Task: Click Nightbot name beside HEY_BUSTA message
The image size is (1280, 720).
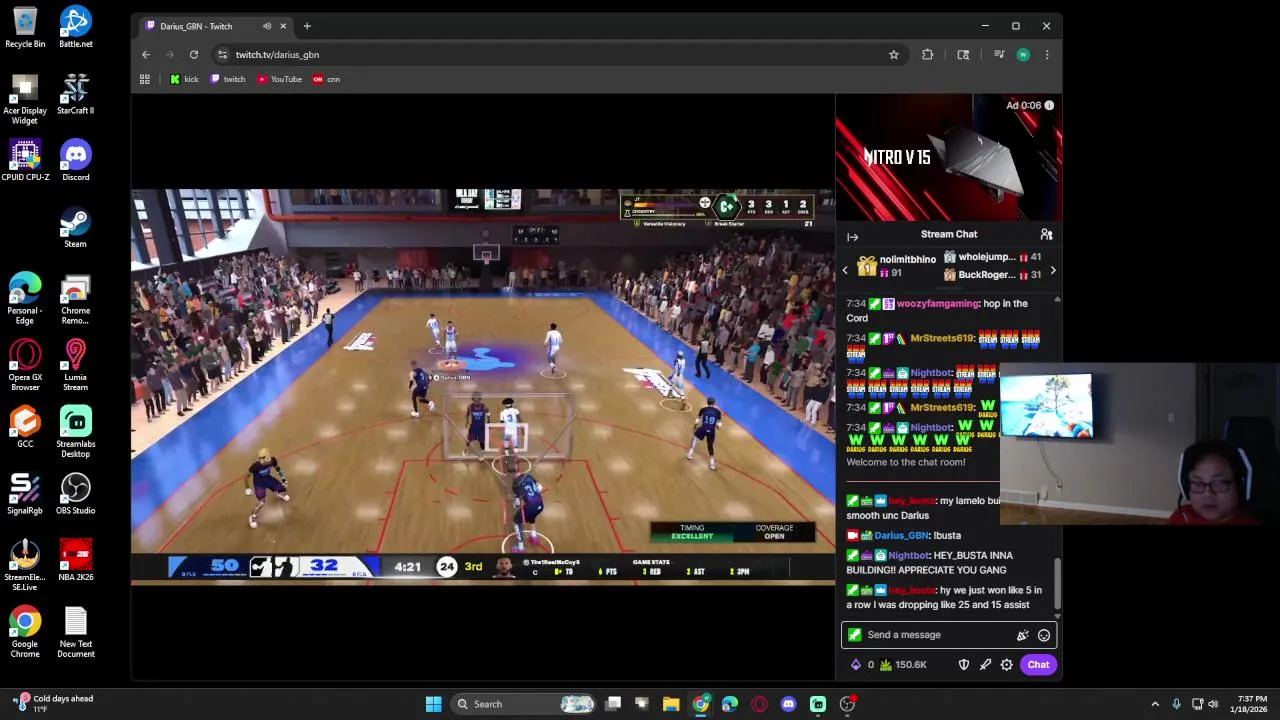Action: tap(908, 555)
